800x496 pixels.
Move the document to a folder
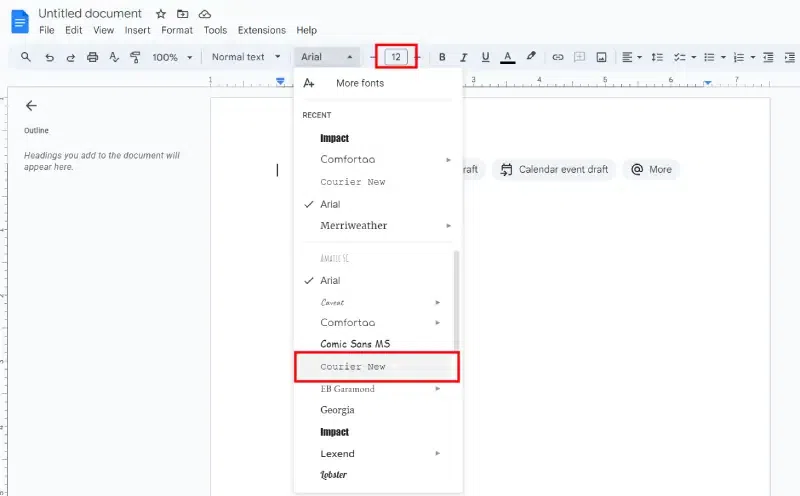pos(183,14)
